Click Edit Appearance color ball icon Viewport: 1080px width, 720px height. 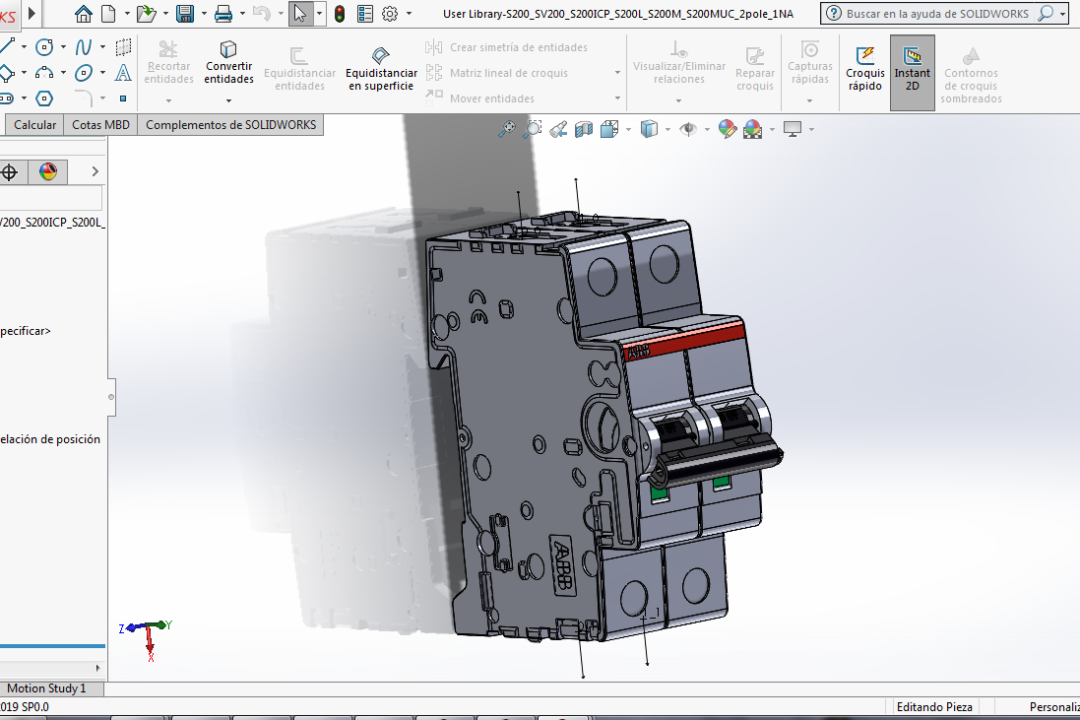727,129
